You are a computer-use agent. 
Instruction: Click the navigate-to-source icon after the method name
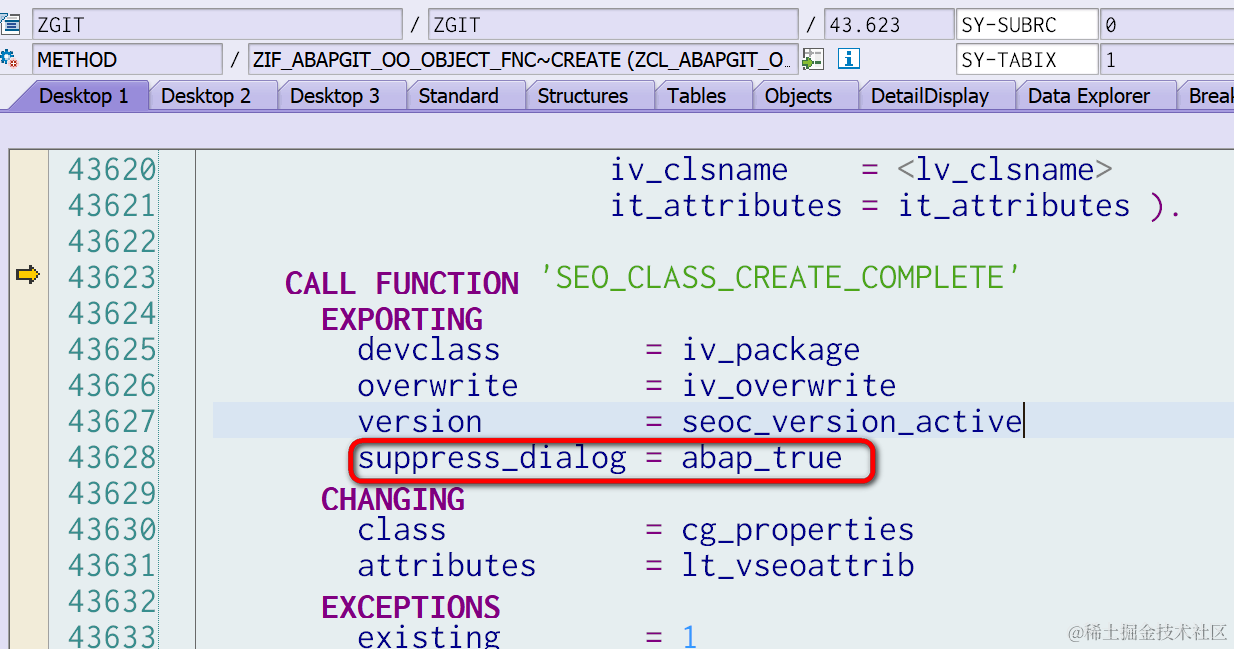pyautogui.click(x=813, y=59)
